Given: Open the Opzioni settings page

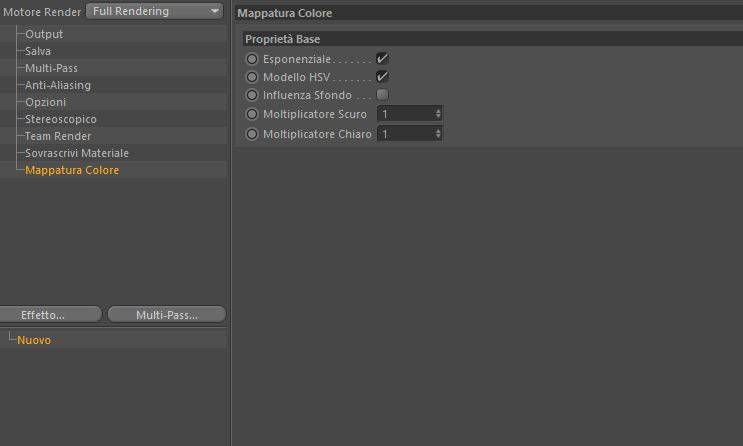Looking at the screenshot, I should point(45,102).
